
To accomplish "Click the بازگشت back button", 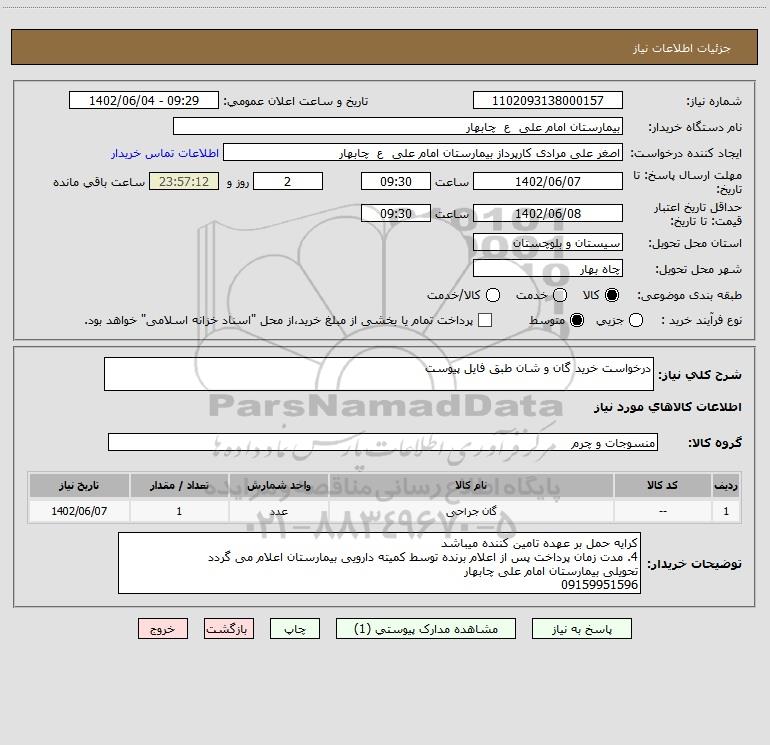I will pos(229,629).
